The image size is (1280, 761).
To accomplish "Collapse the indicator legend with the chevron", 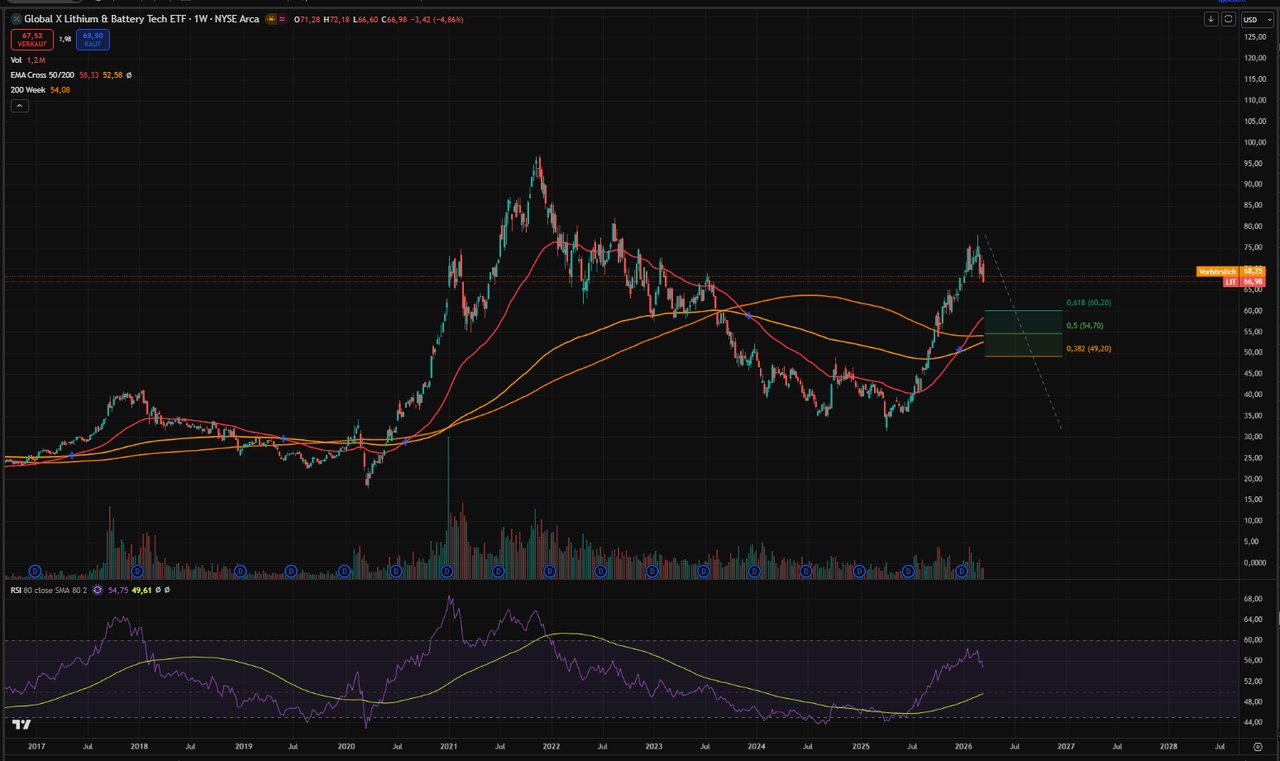I will [x=19, y=106].
